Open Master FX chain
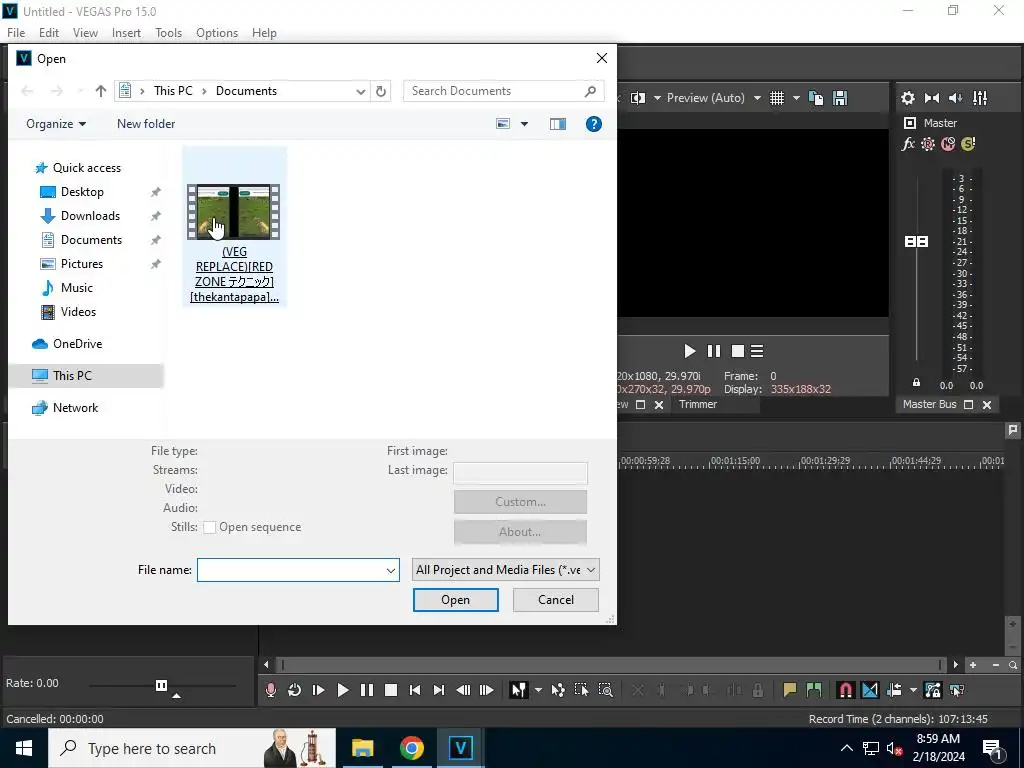The height and width of the screenshot is (768, 1024). click(908, 144)
